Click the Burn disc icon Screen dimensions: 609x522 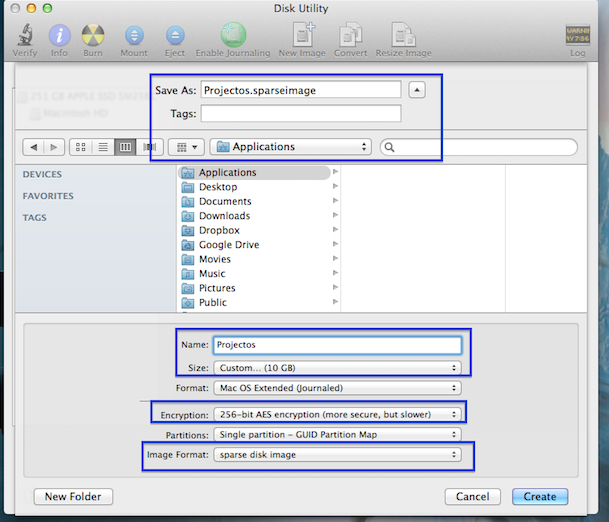93,37
